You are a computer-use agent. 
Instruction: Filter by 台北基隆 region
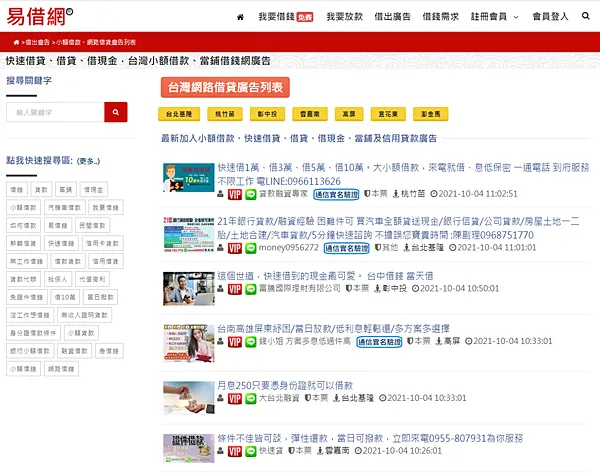[x=179, y=114]
